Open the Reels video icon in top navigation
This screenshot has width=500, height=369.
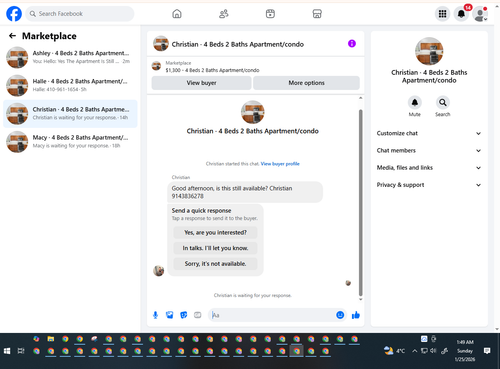[270, 14]
